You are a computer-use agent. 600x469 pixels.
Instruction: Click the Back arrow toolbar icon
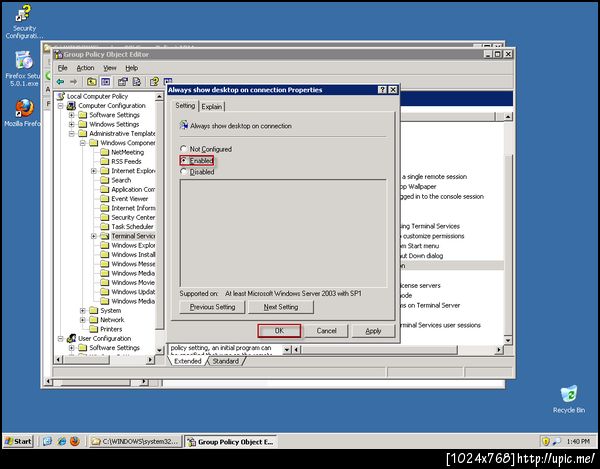60,81
